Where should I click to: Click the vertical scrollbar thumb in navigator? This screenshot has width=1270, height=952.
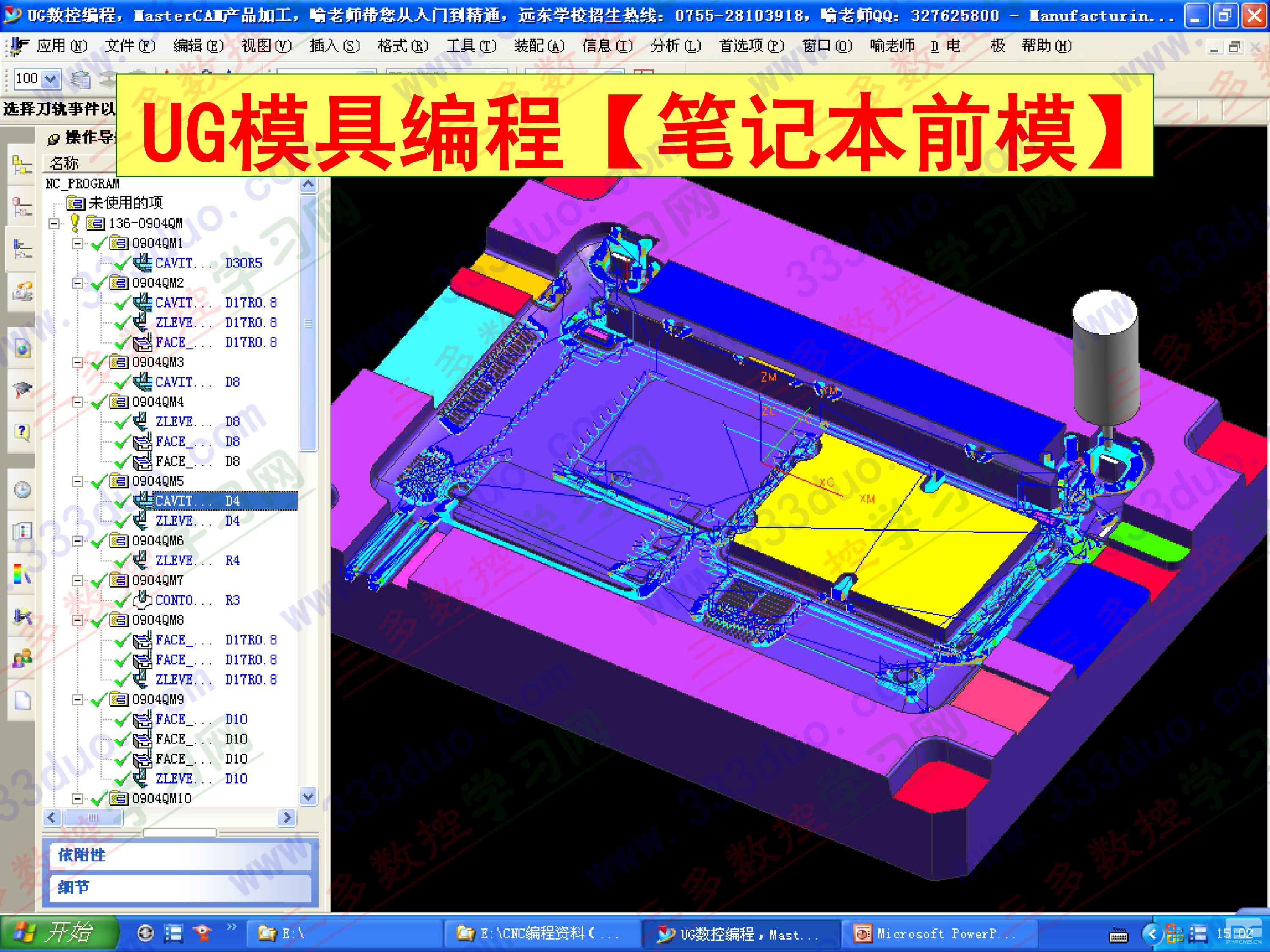(x=308, y=323)
